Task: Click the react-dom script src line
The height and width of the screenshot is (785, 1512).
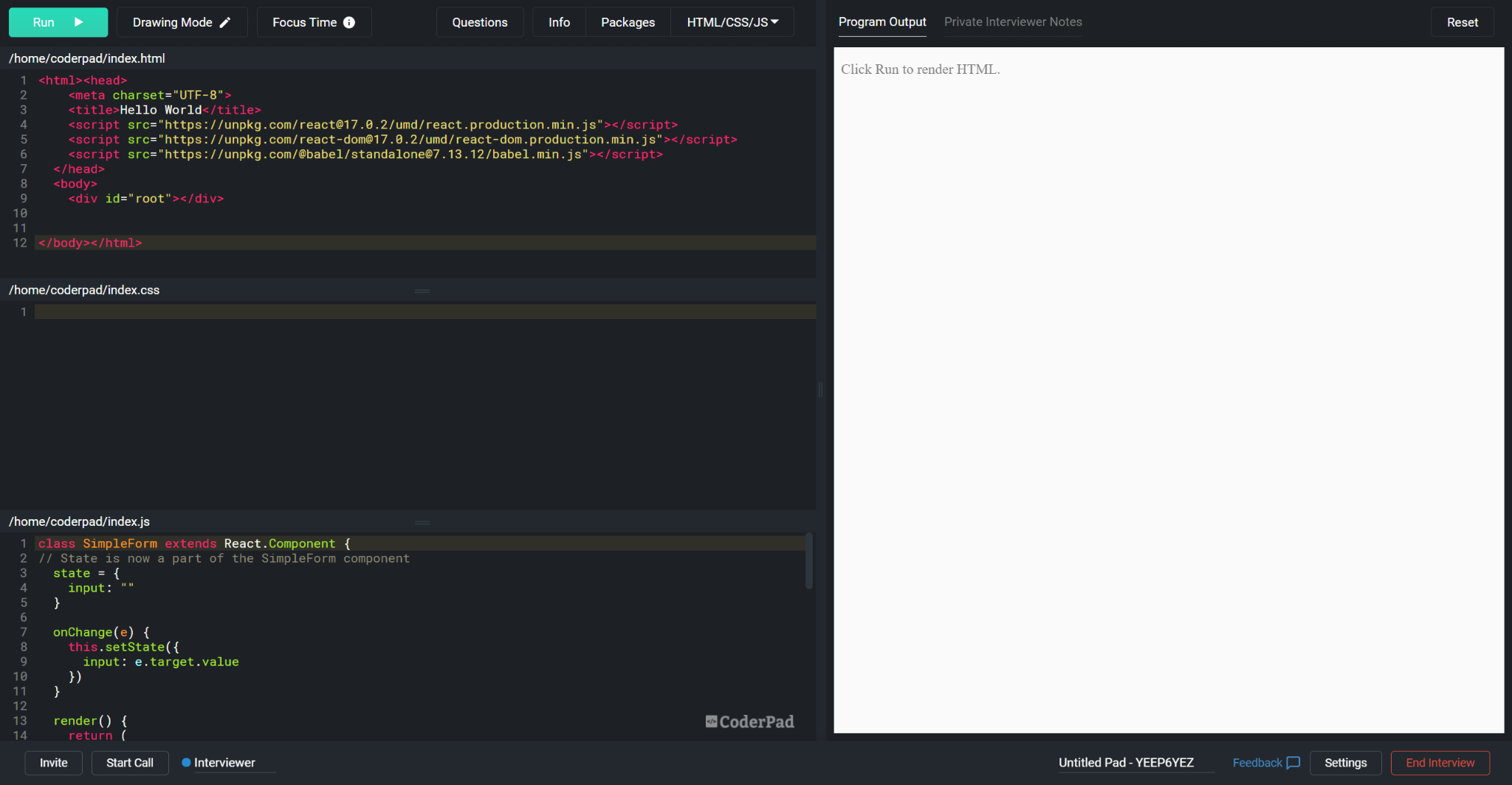Action: 402,140
